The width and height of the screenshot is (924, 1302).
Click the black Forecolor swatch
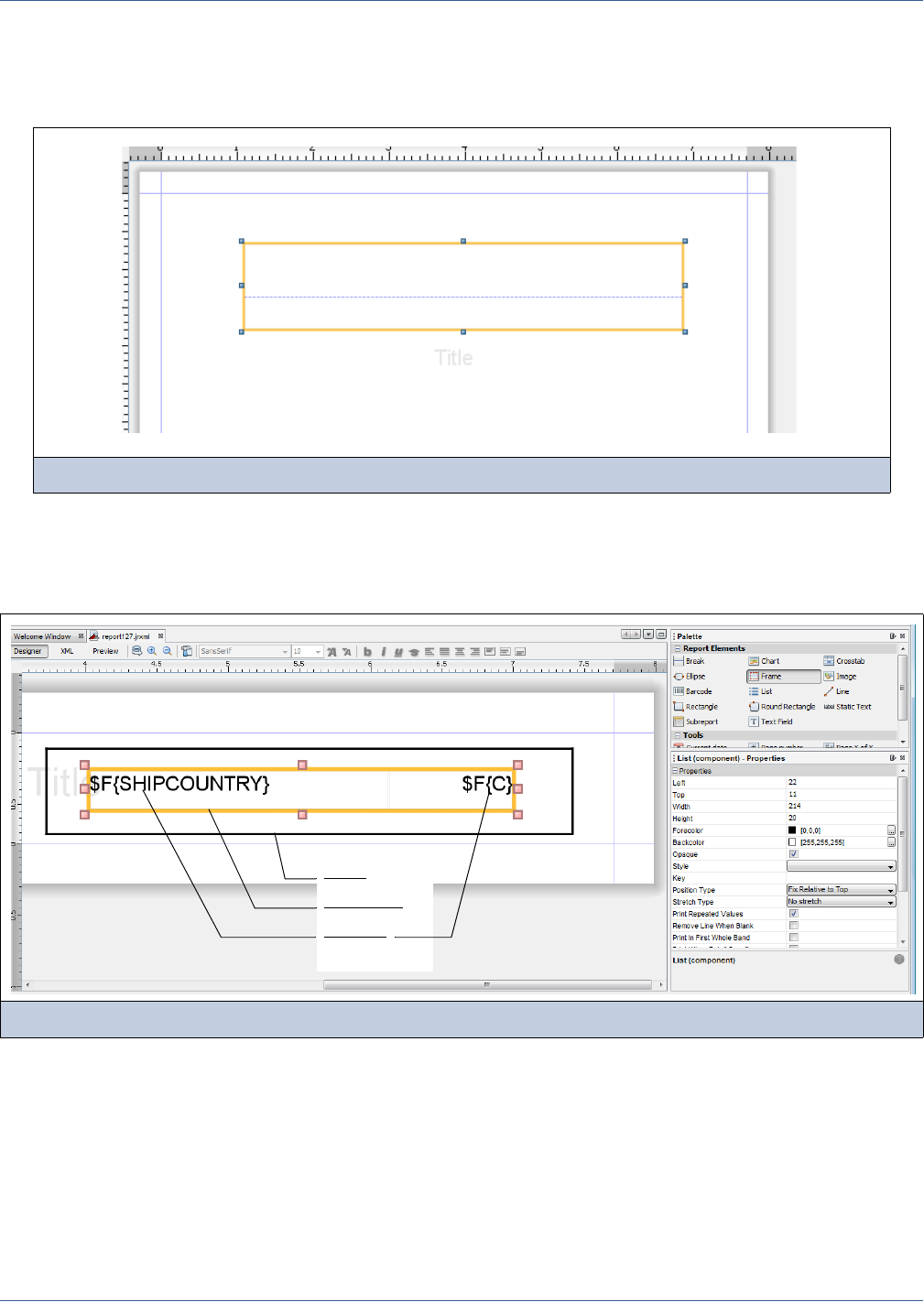(792, 830)
